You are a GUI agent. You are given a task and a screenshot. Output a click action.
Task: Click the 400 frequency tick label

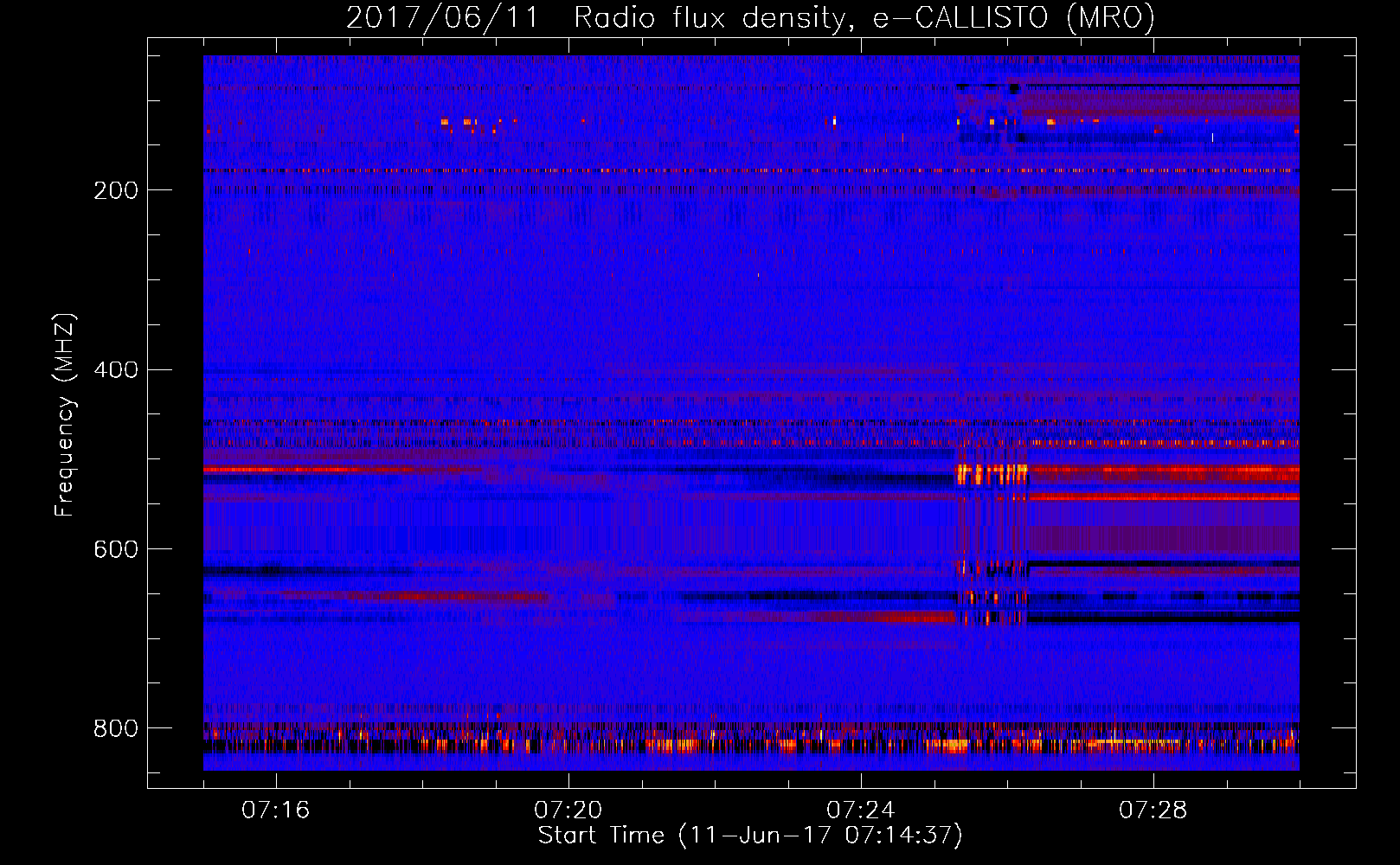click(x=116, y=370)
